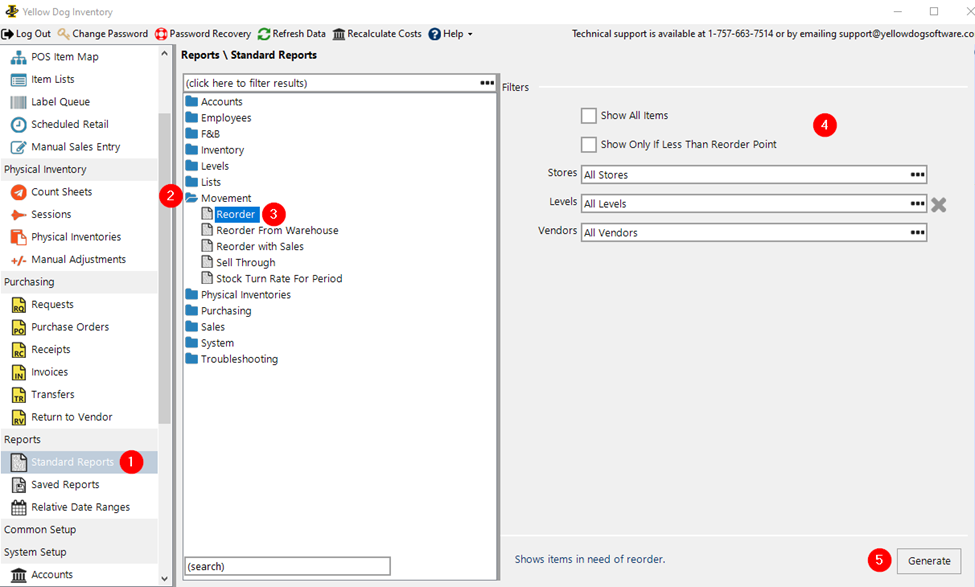Viewport: 975px width, 587px height.
Task: Select the Reorder From Warehouse report
Action: pyautogui.click(x=277, y=230)
